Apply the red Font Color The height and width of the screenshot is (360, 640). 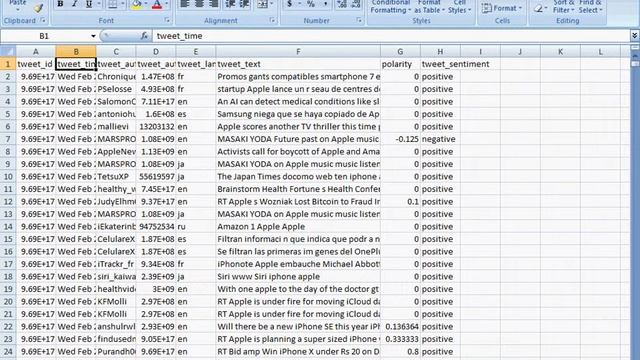coord(157,4)
